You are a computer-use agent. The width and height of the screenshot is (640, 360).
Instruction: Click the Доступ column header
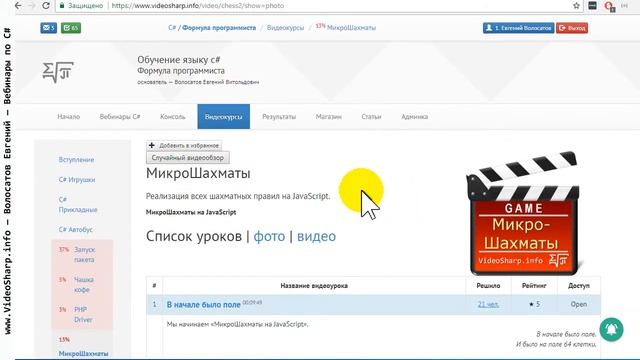[x=578, y=286]
